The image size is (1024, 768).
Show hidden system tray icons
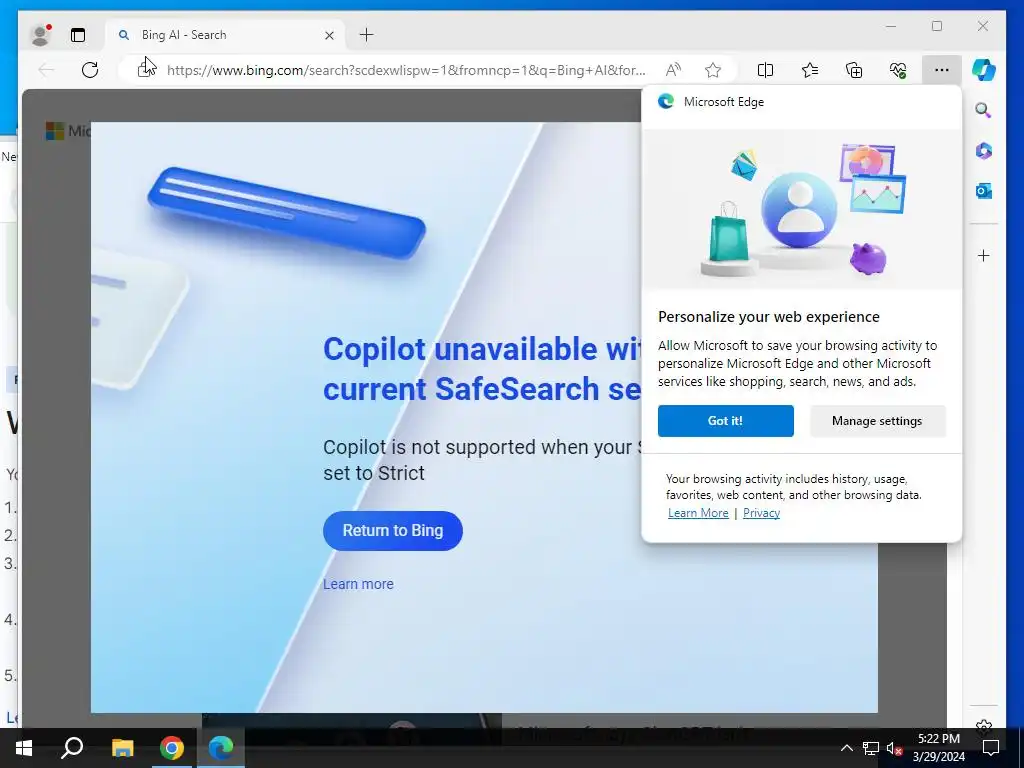(846, 748)
